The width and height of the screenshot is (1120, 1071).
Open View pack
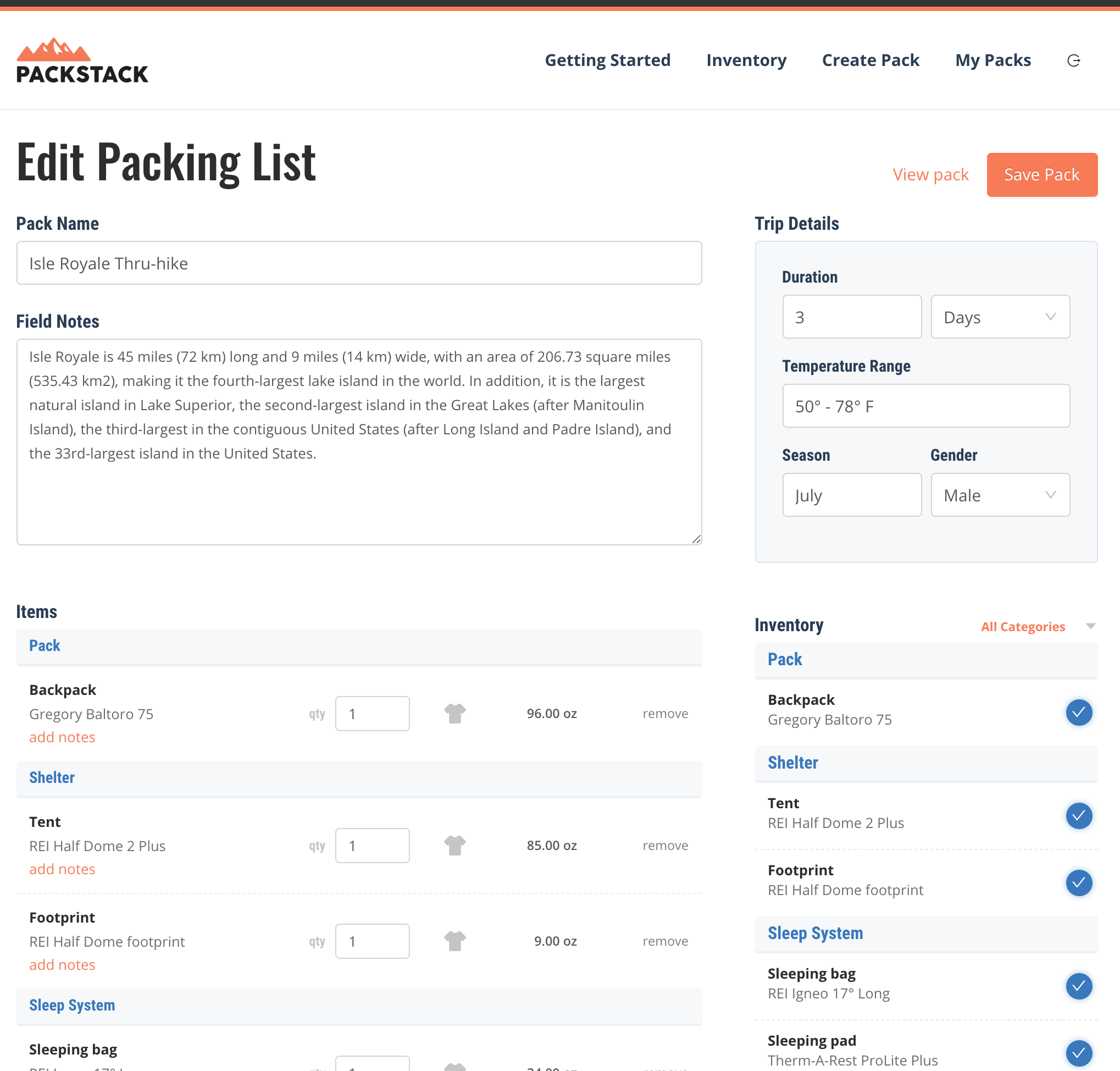[930, 175]
